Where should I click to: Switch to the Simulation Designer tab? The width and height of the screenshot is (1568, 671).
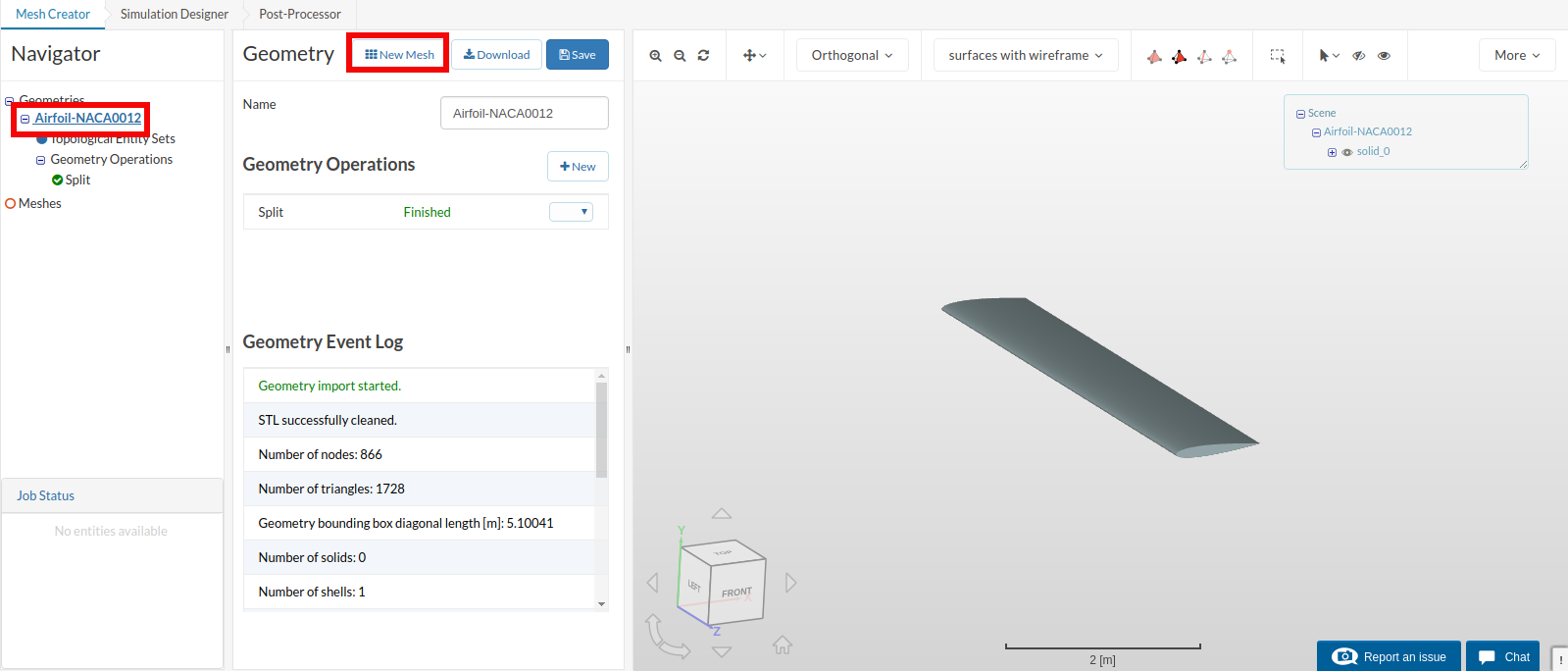click(175, 14)
